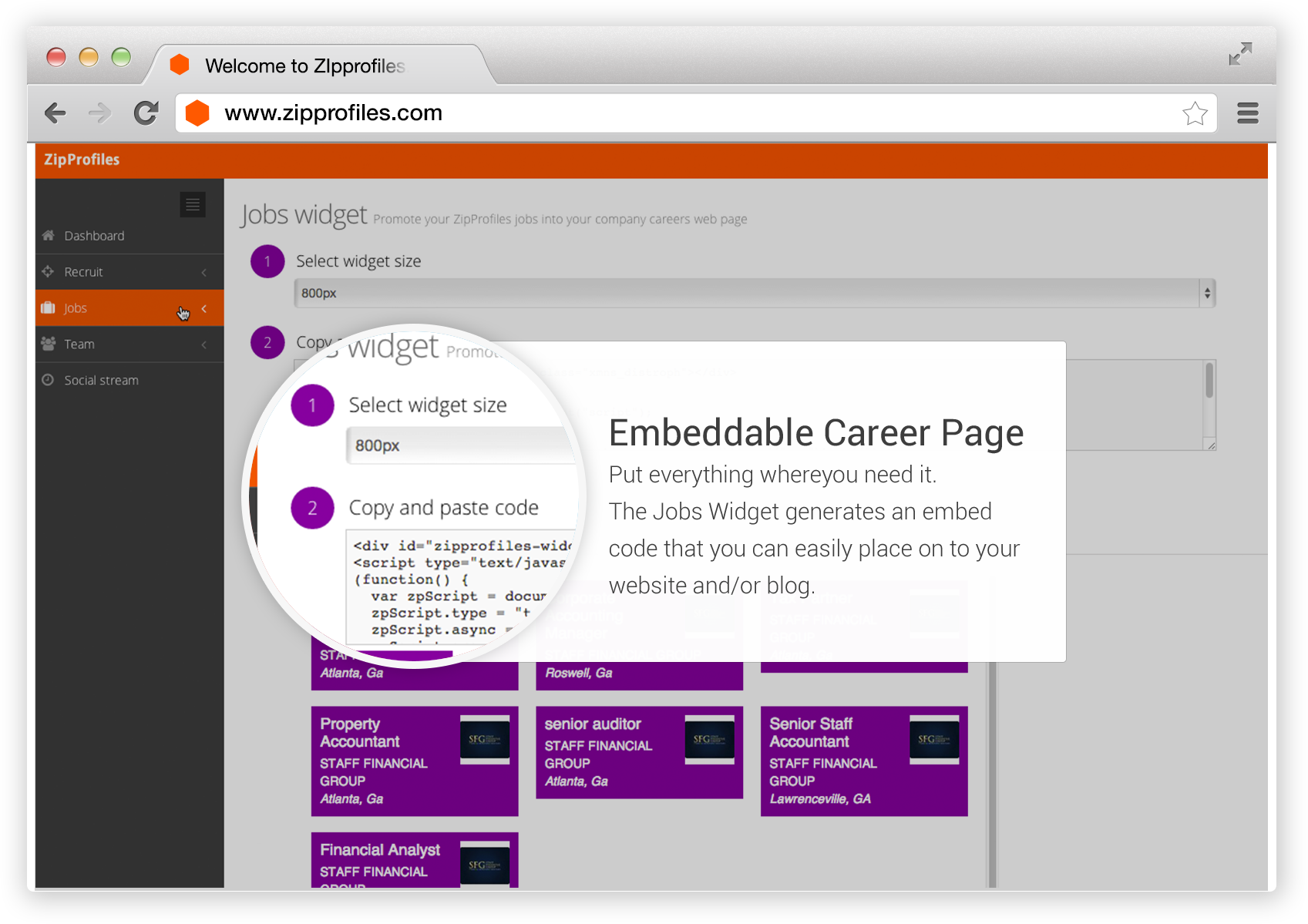Reload the page with the refresh icon
The image size is (1308, 924).
pos(146,113)
